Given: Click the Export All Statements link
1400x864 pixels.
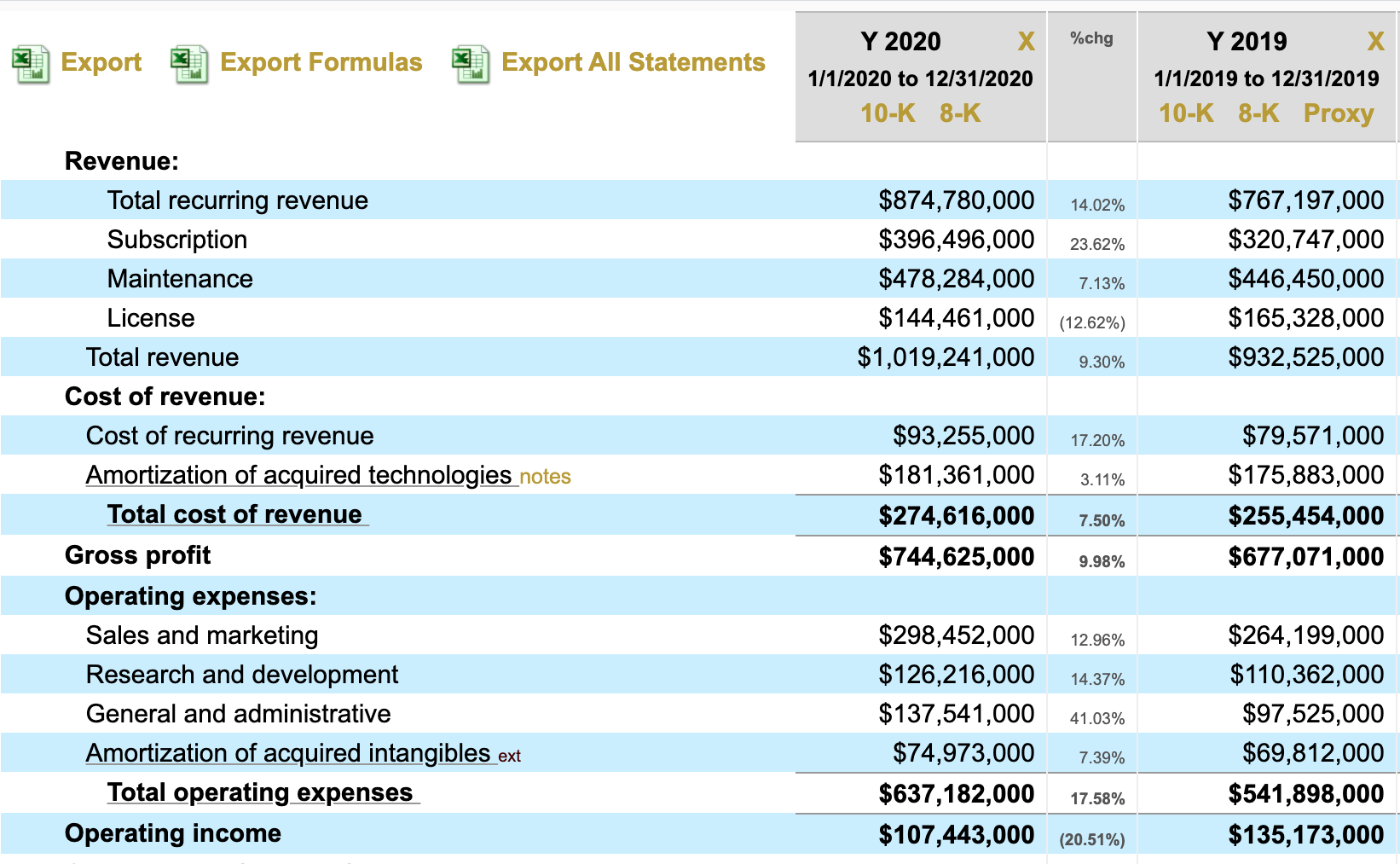Looking at the screenshot, I should 633,62.
